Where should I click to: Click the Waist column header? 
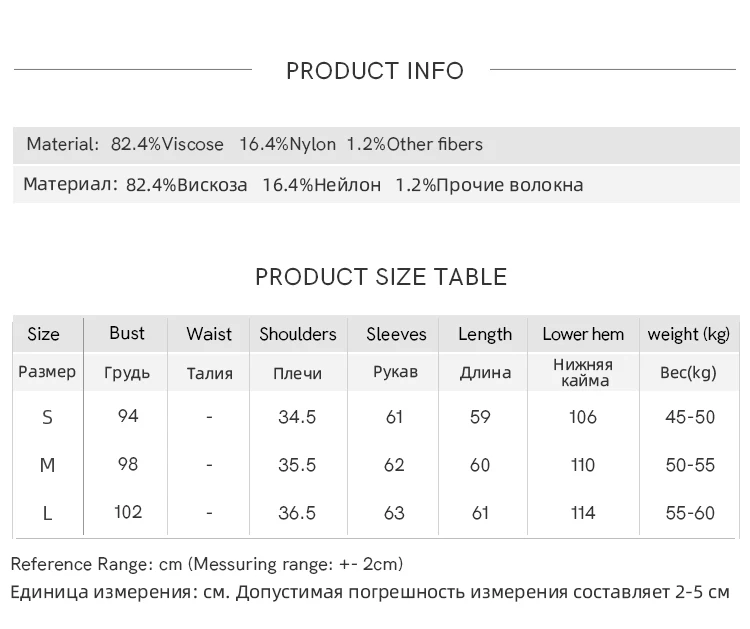pos(209,334)
